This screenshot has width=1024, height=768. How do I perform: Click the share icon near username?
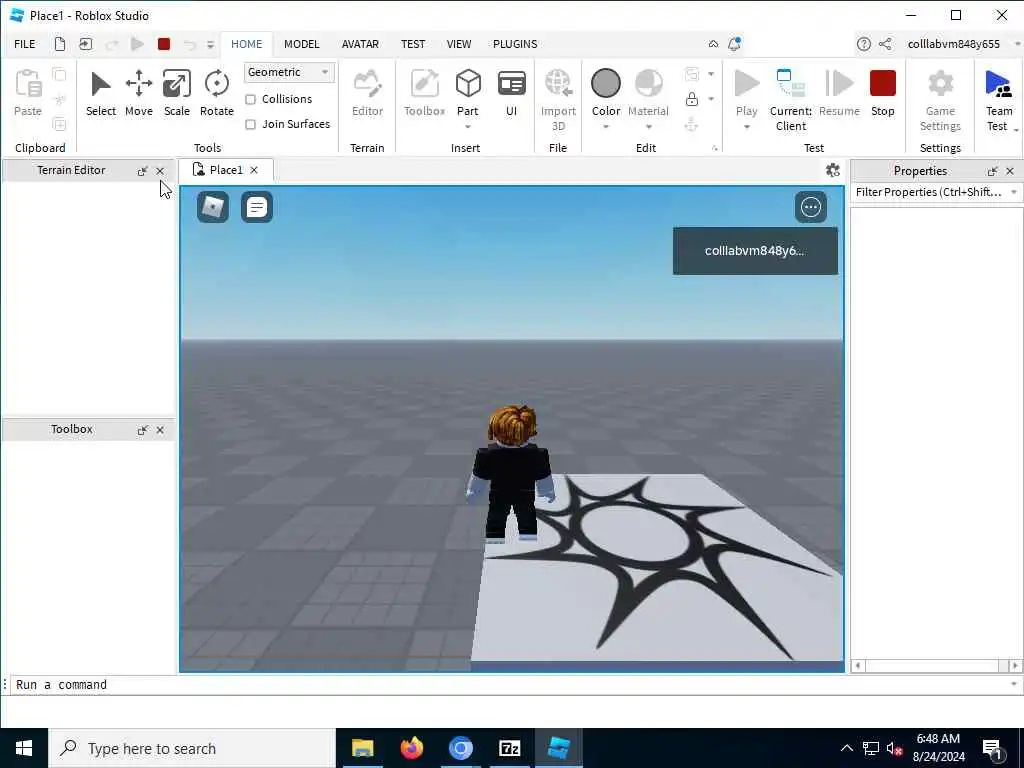click(x=885, y=44)
